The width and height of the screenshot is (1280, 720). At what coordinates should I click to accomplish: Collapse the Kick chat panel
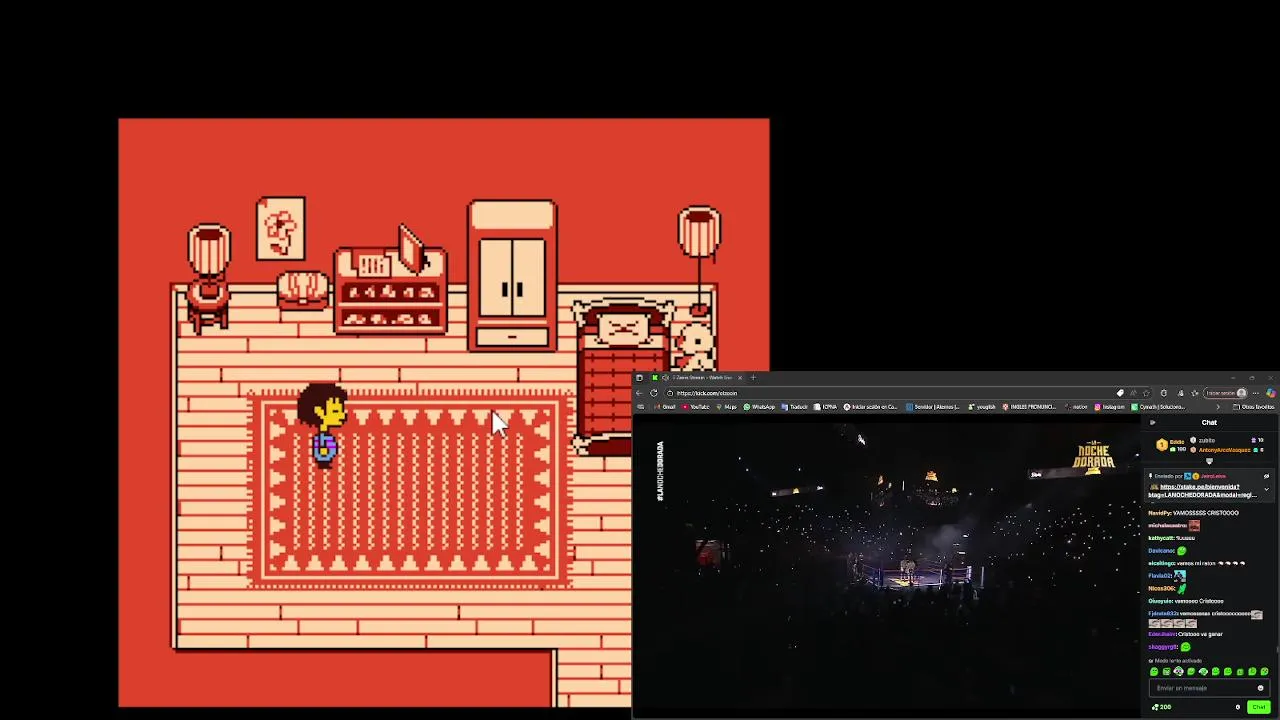pyautogui.click(x=1152, y=423)
